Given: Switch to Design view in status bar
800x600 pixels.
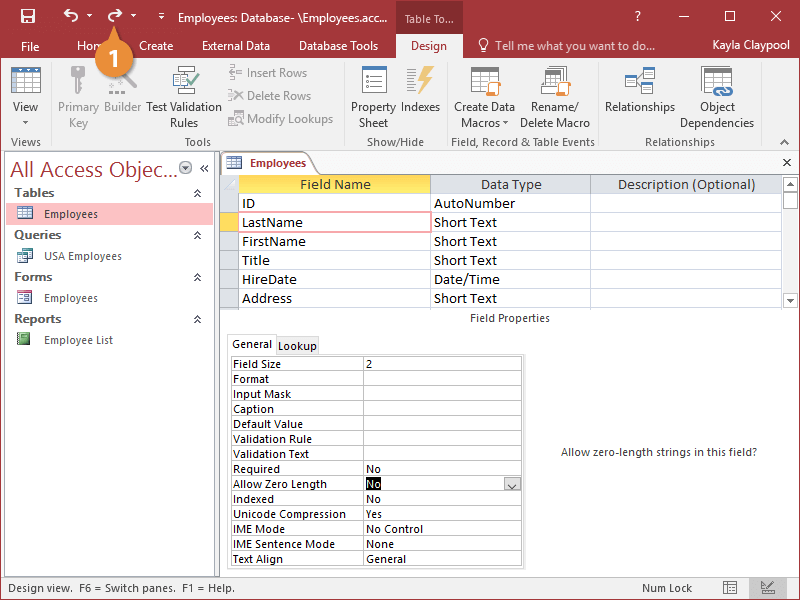Looking at the screenshot, I should 767,588.
